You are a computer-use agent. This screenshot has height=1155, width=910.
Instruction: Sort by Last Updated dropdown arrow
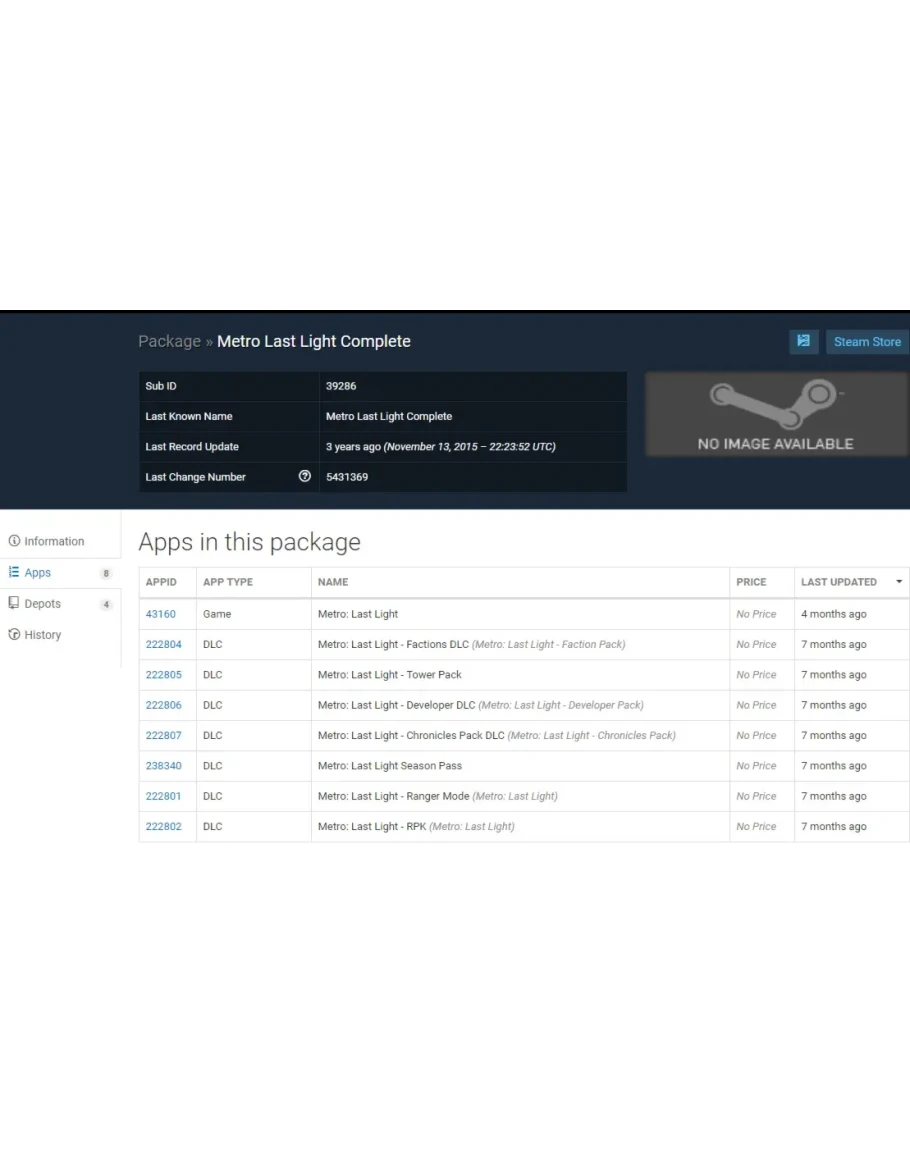pyautogui.click(x=899, y=582)
